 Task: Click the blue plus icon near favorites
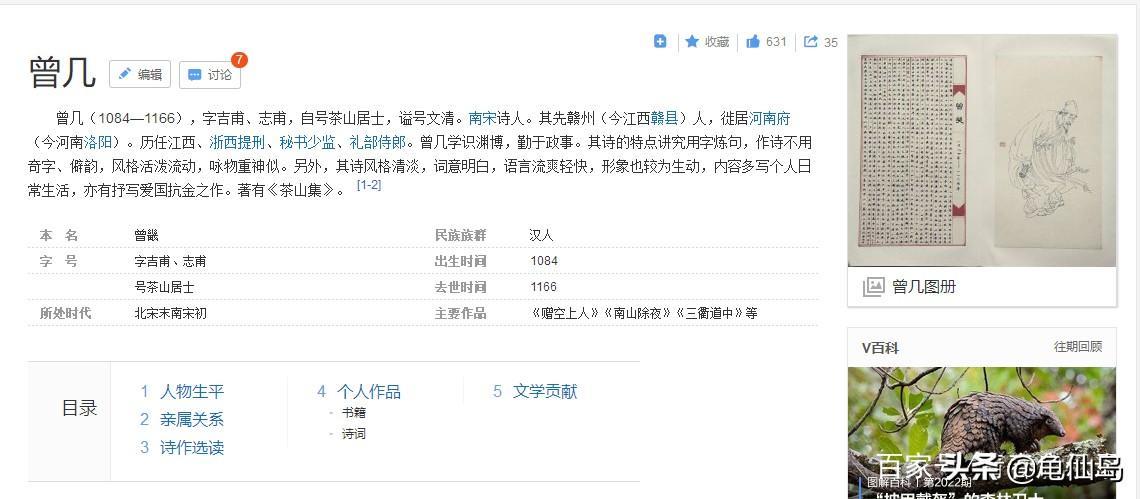click(x=660, y=41)
